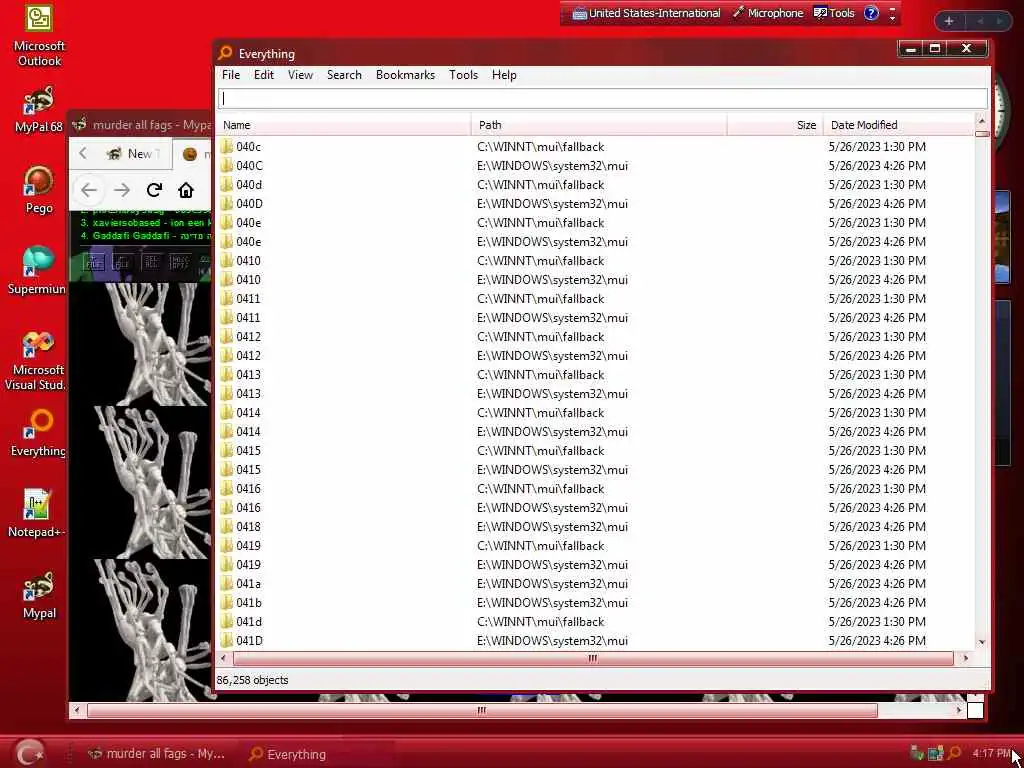Select the 041D folder in E:\WINDOWS\system32\mui
This screenshot has width=1024, height=768.
(596, 641)
